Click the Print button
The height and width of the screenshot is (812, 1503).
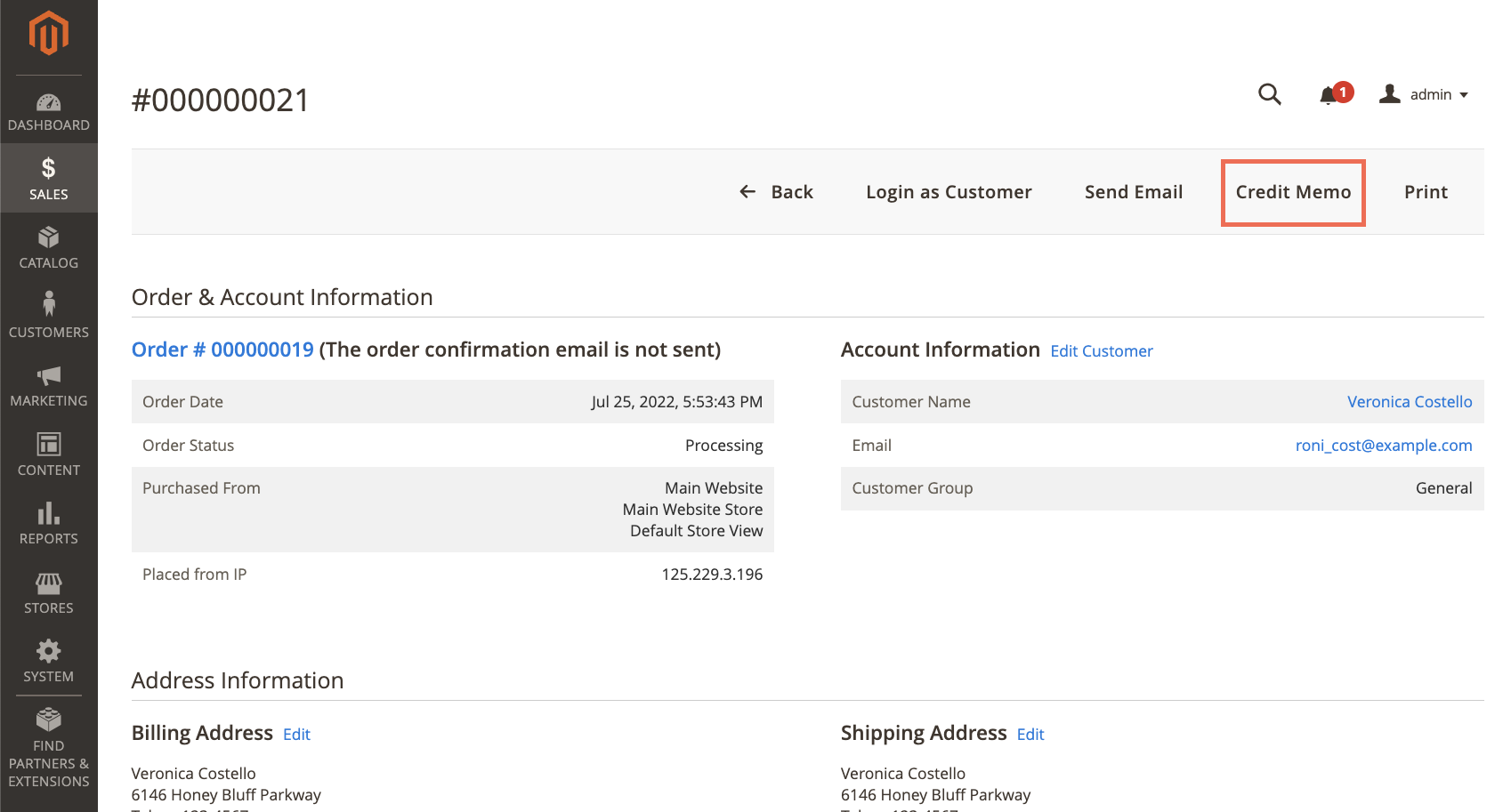pyautogui.click(x=1426, y=192)
